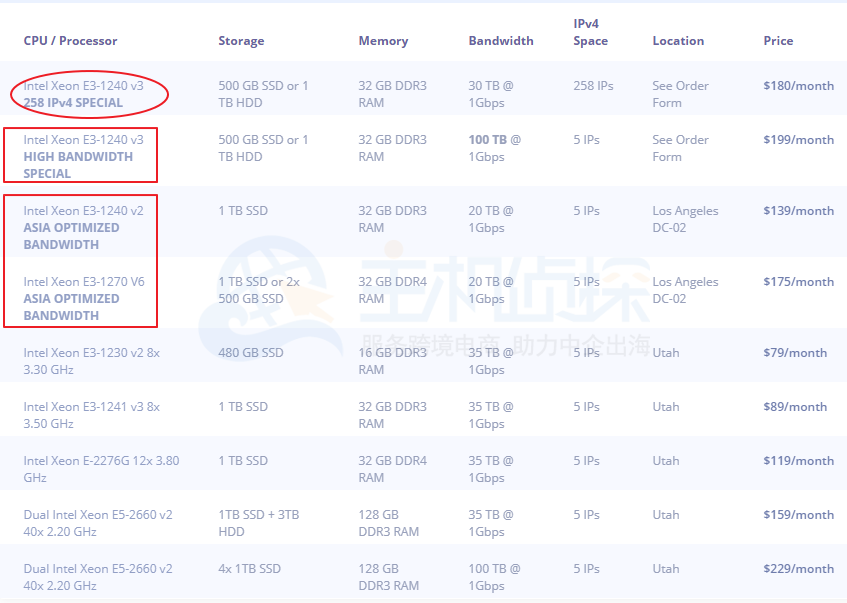Click the $79/month price
Screen dimensions: 847x603
point(795,353)
